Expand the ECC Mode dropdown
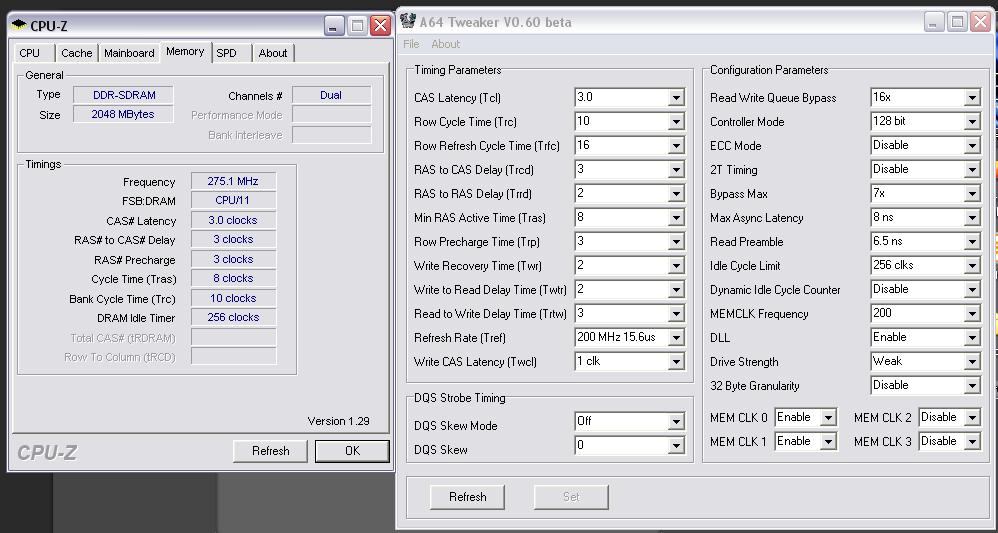The width and height of the screenshot is (998, 533). pyautogui.click(x=972, y=146)
